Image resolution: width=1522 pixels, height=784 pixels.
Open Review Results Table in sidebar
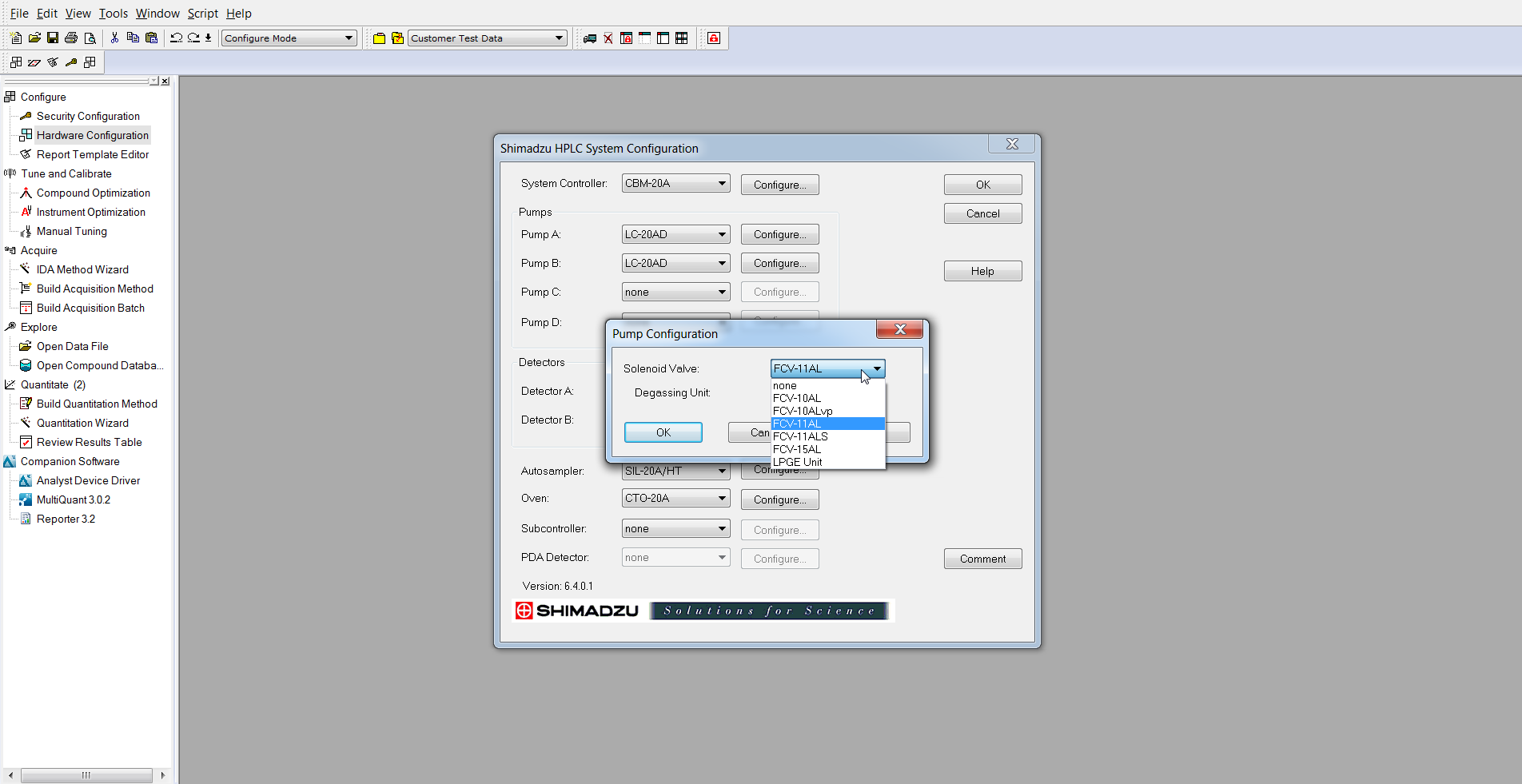90,442
